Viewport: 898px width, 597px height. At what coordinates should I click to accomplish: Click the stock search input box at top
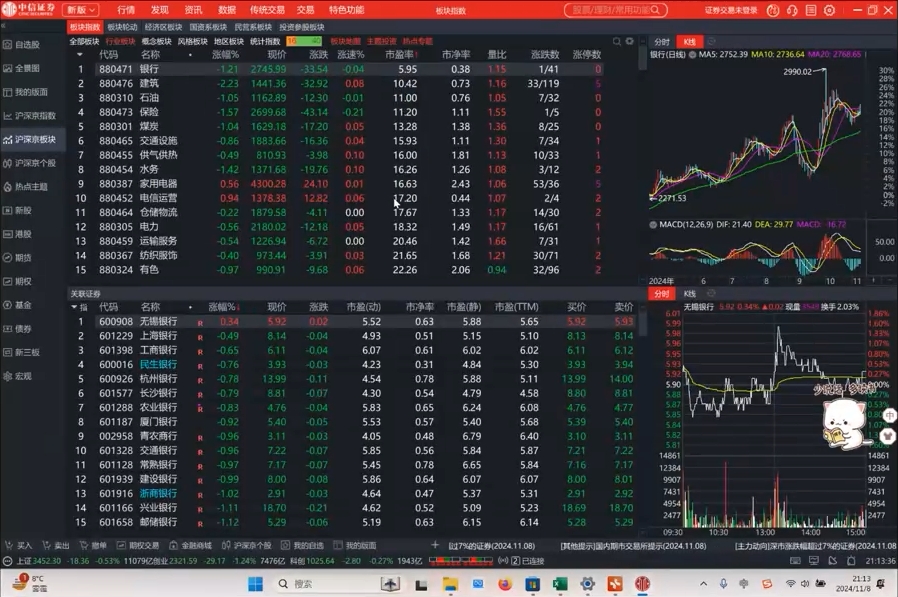click(616, 10)
